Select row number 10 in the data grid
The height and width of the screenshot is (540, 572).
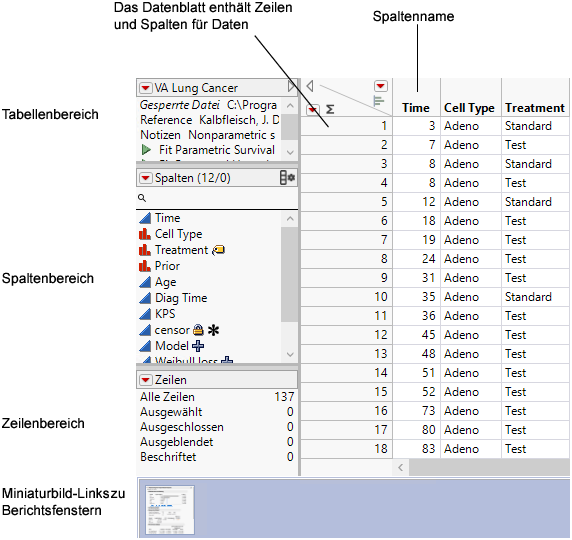(346, 297)
